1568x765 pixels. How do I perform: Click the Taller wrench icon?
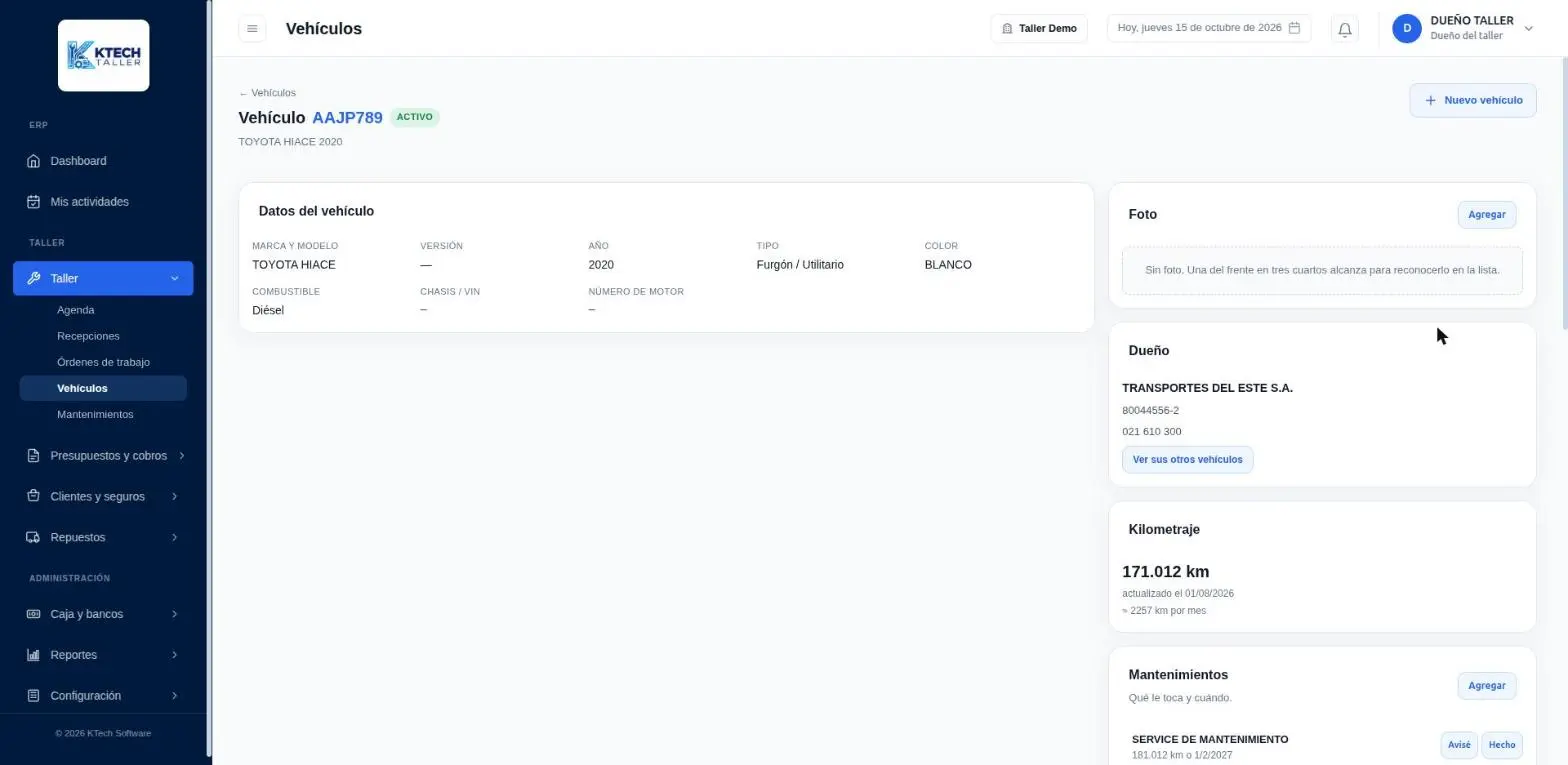point(33,278)
